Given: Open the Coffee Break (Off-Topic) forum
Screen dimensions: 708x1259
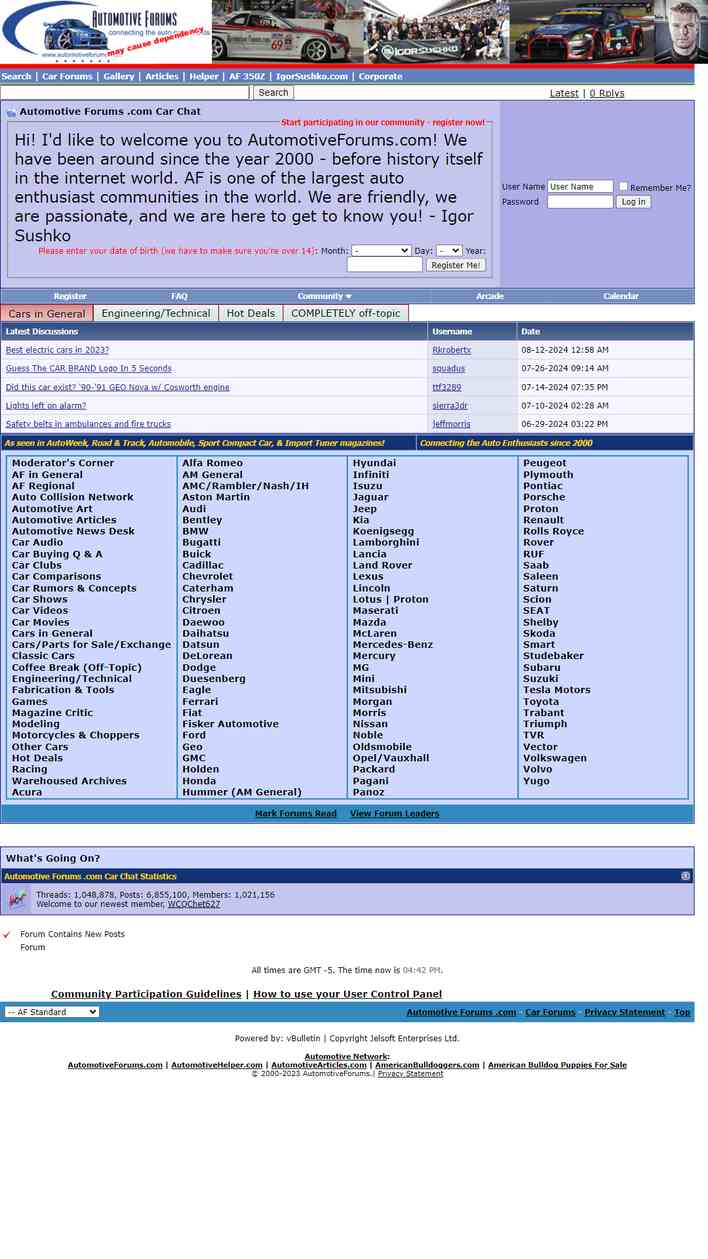Looking at the screenshot, I should click(x=77, y=668).
